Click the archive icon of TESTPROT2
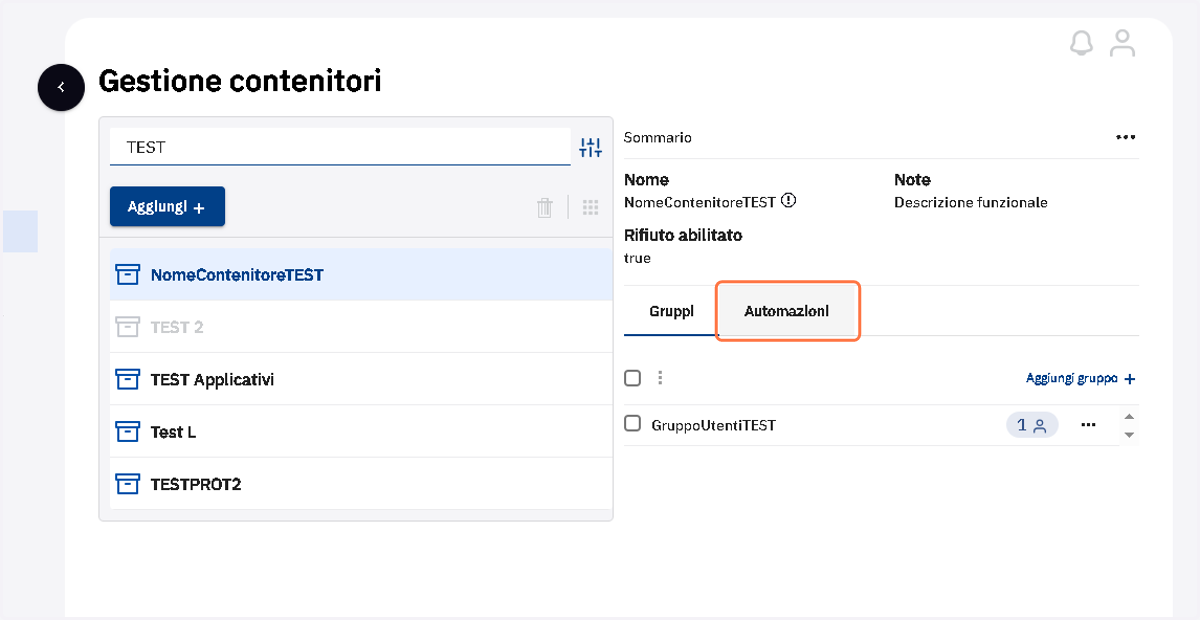This screenshot has width=1200, height=620. [127, 484]
